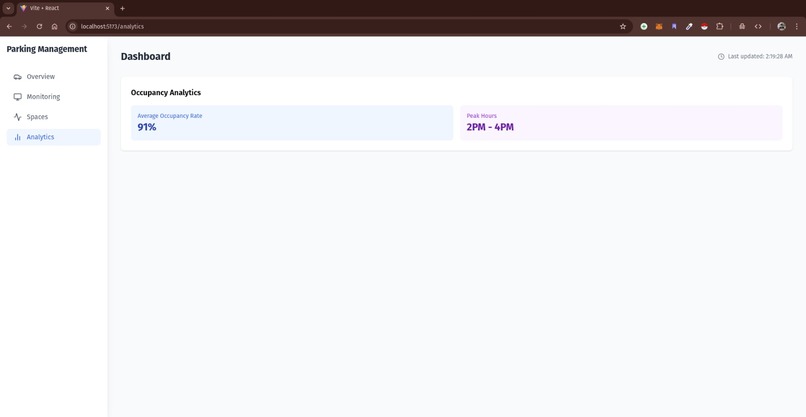
Task: Open the browser profile avatar
Action: pos(781,26)
